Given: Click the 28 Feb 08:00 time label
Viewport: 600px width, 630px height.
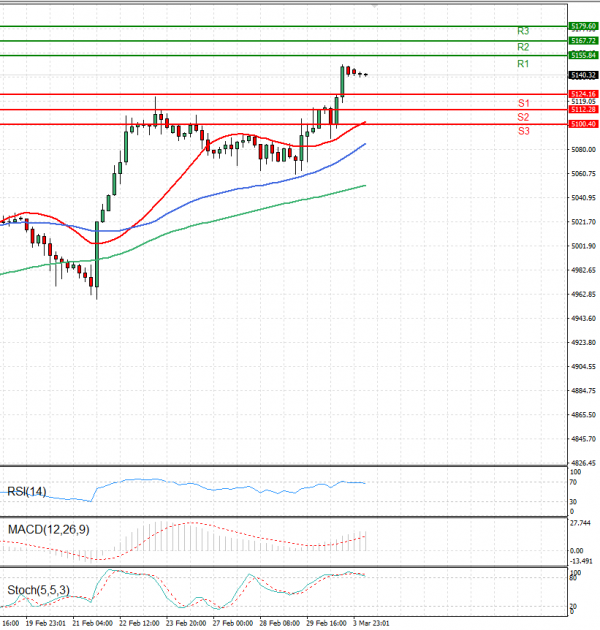Looking at the screenshot, I should [280, 623].
